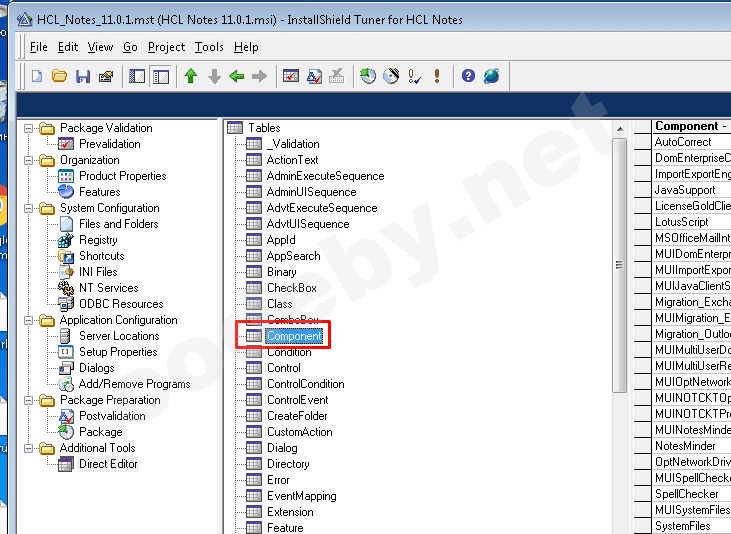The height and width of the screenshot is (534, 731).
Task: Open the CustomAction table
Action: pos(300,432)
